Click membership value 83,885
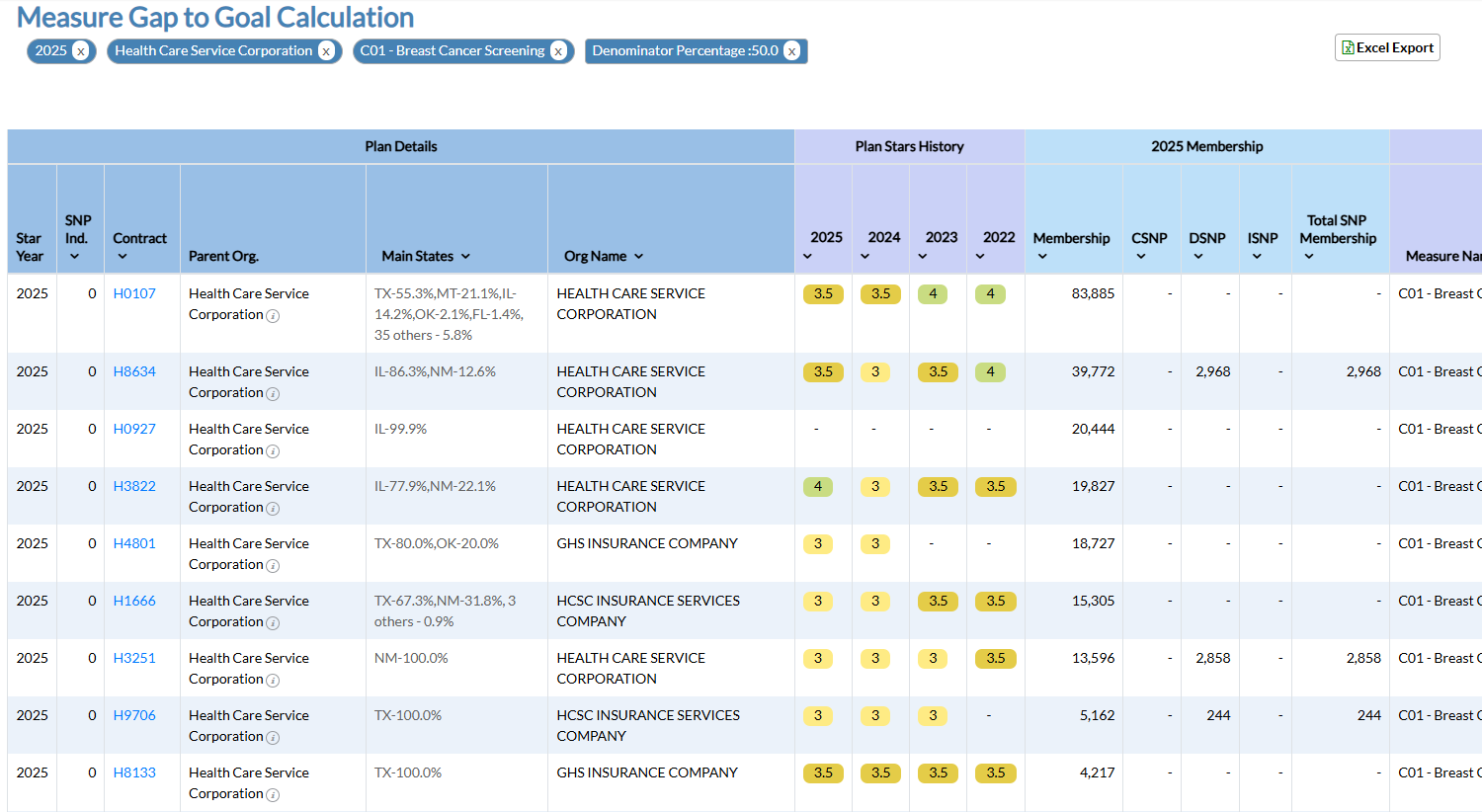The width and height of the screenshot is (1482, 812). coord(1093,293)
